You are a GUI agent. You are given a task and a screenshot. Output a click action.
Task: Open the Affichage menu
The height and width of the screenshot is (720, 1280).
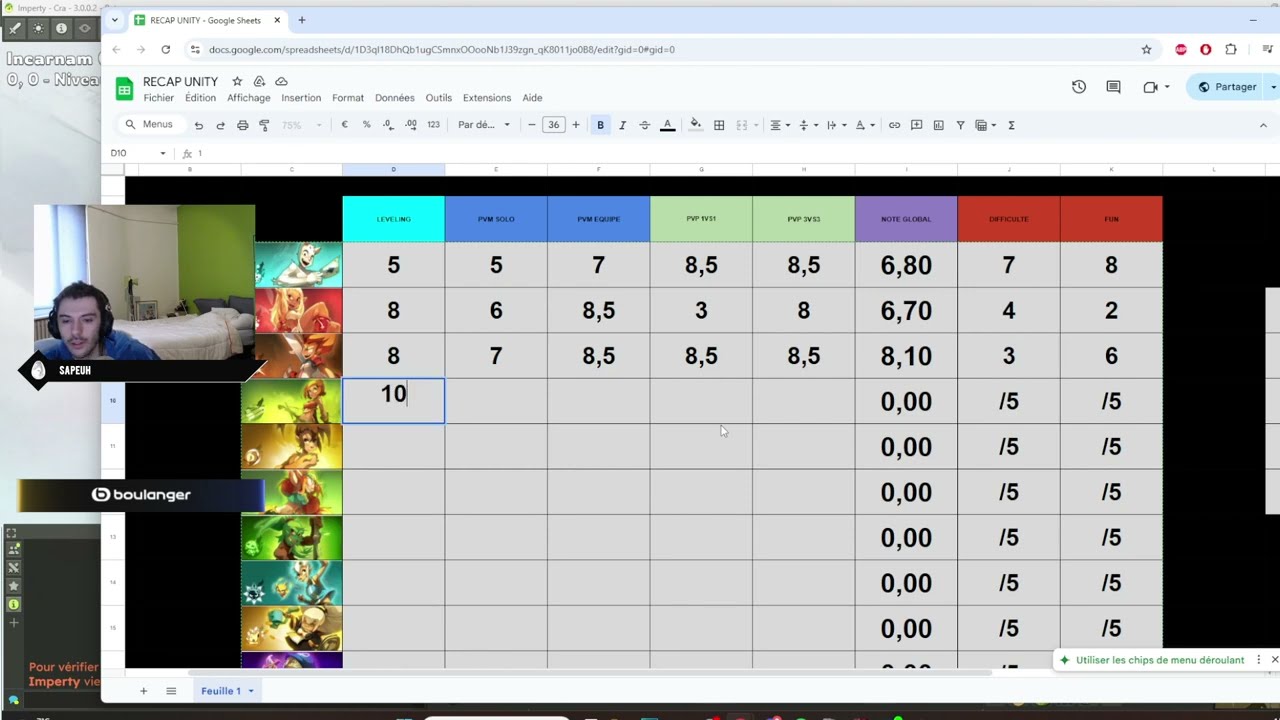pyautogui.click(x=248, y=98)
